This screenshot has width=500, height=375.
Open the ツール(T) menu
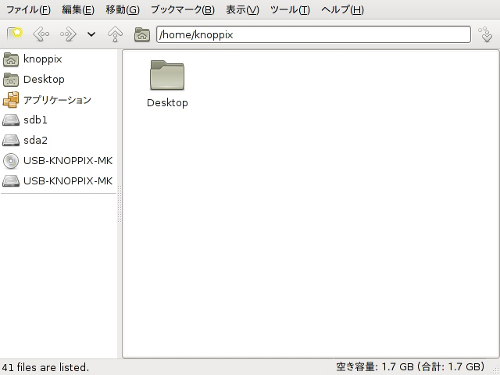(x=290, y=10)
